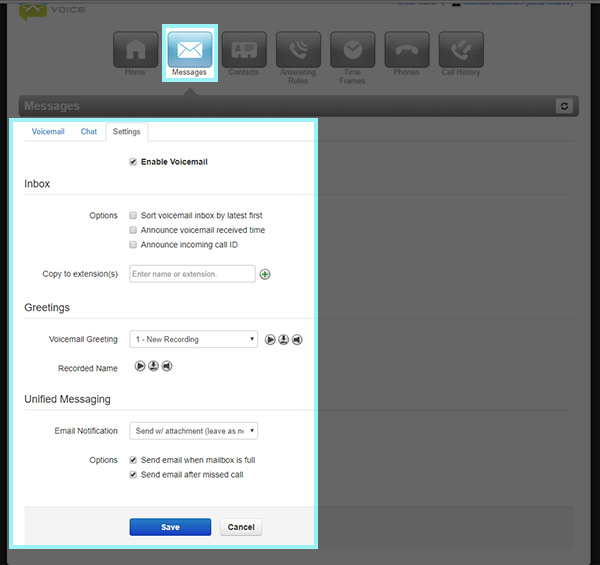Click the Copy to extension input field

(192, 274)
